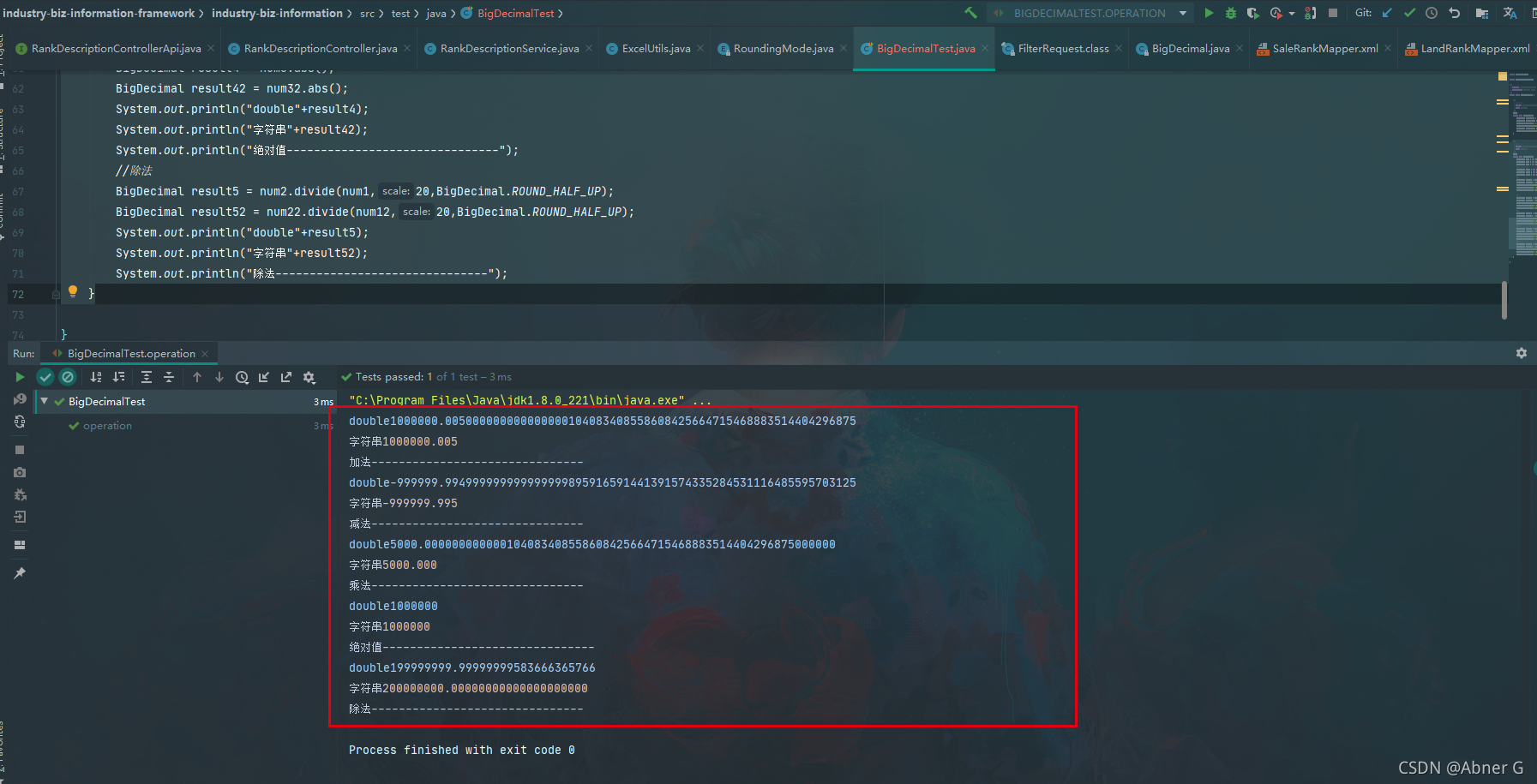Toggle Show Ignored tests button
Screen dimensions: 1537x784
tap(68, 377)
